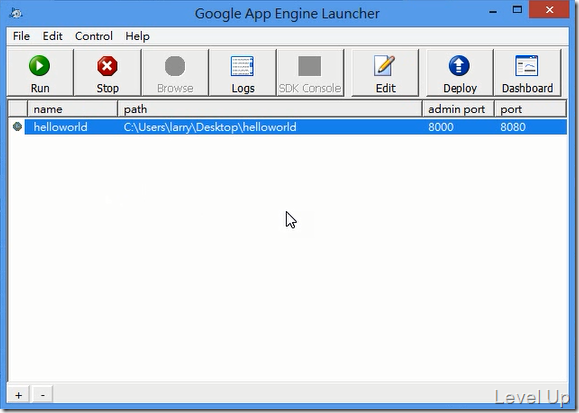Open the Logs viewer icon
This screenshot has width=579, height=413.
point(242,66)
